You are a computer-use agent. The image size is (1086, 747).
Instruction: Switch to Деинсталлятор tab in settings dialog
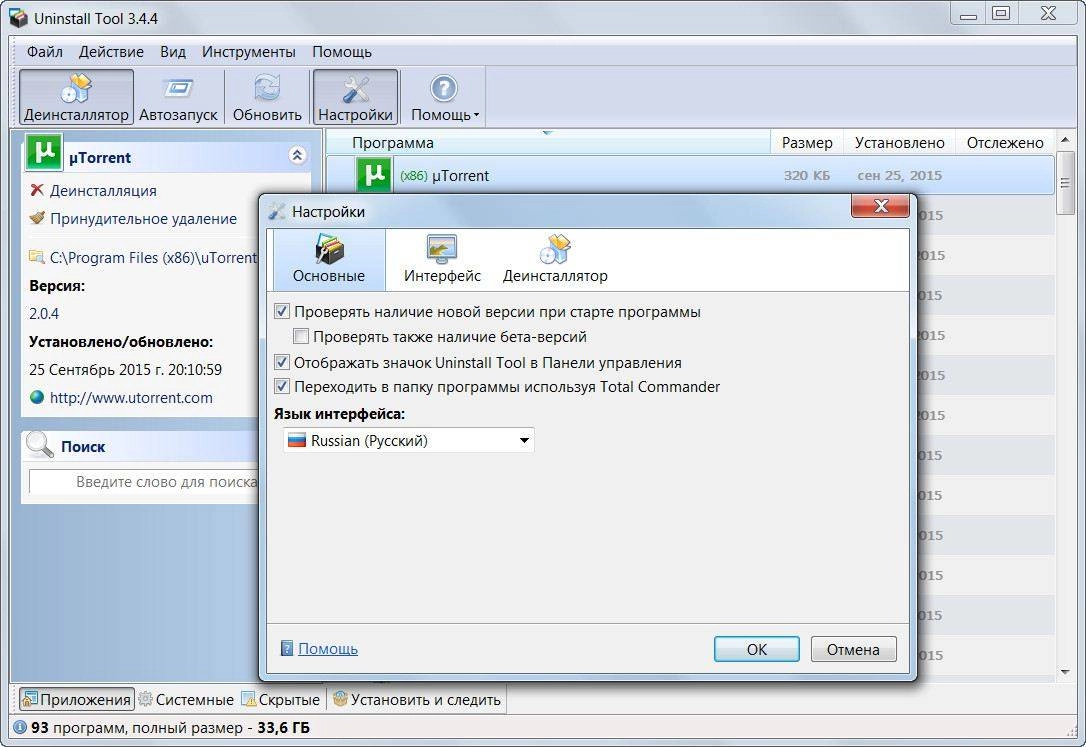555,260
